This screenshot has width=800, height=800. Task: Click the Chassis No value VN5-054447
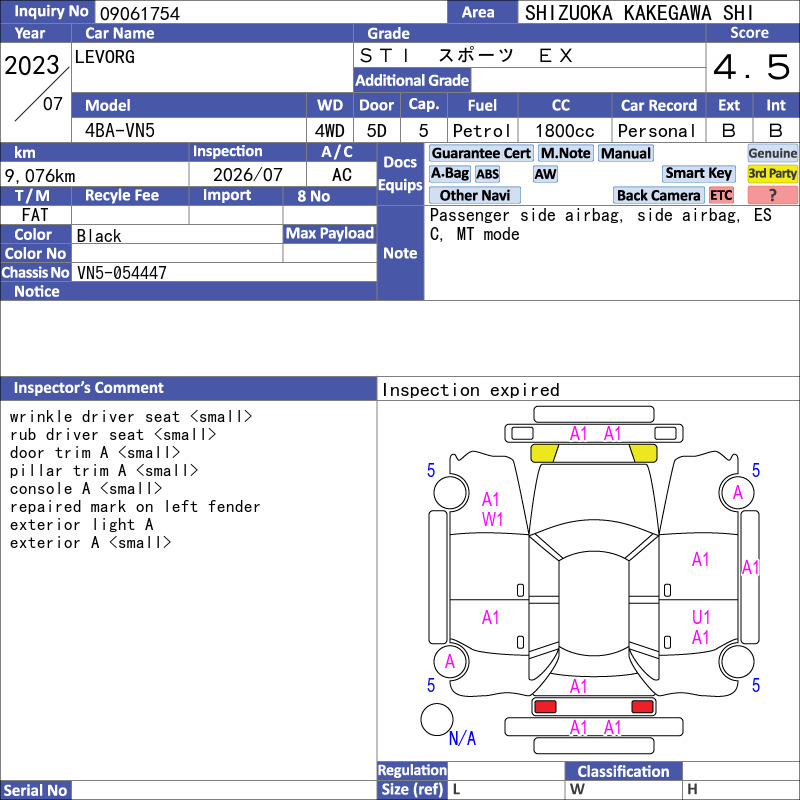coord(121,272)
